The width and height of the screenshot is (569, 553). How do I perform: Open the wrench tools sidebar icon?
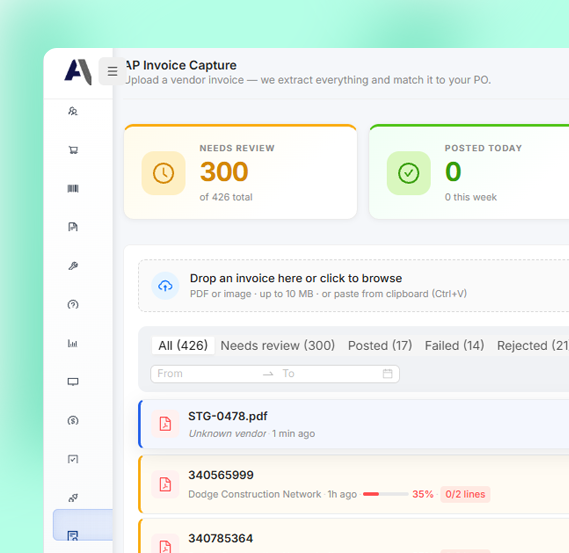click(73, 266)
